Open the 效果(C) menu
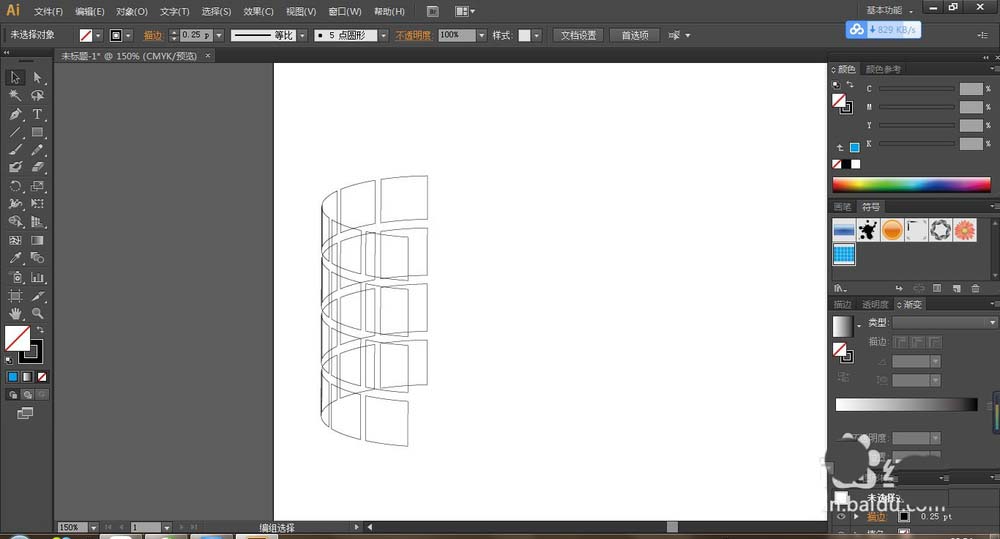1000x539 pixels. 258,11
